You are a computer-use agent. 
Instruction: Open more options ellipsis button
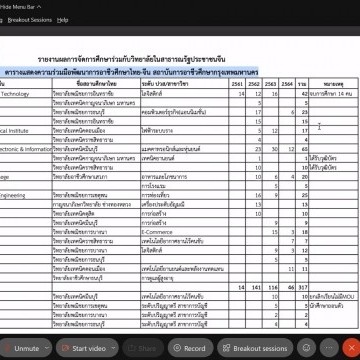tap(329, 348)
